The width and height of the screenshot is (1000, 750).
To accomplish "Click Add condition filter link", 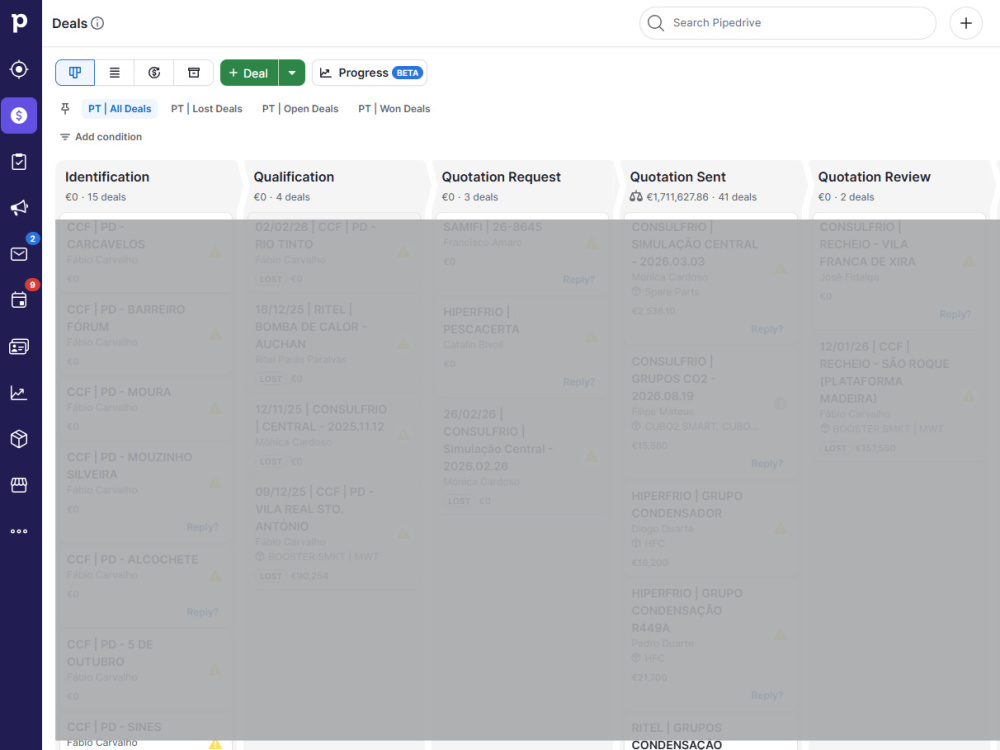I will (x=101, y=137).
